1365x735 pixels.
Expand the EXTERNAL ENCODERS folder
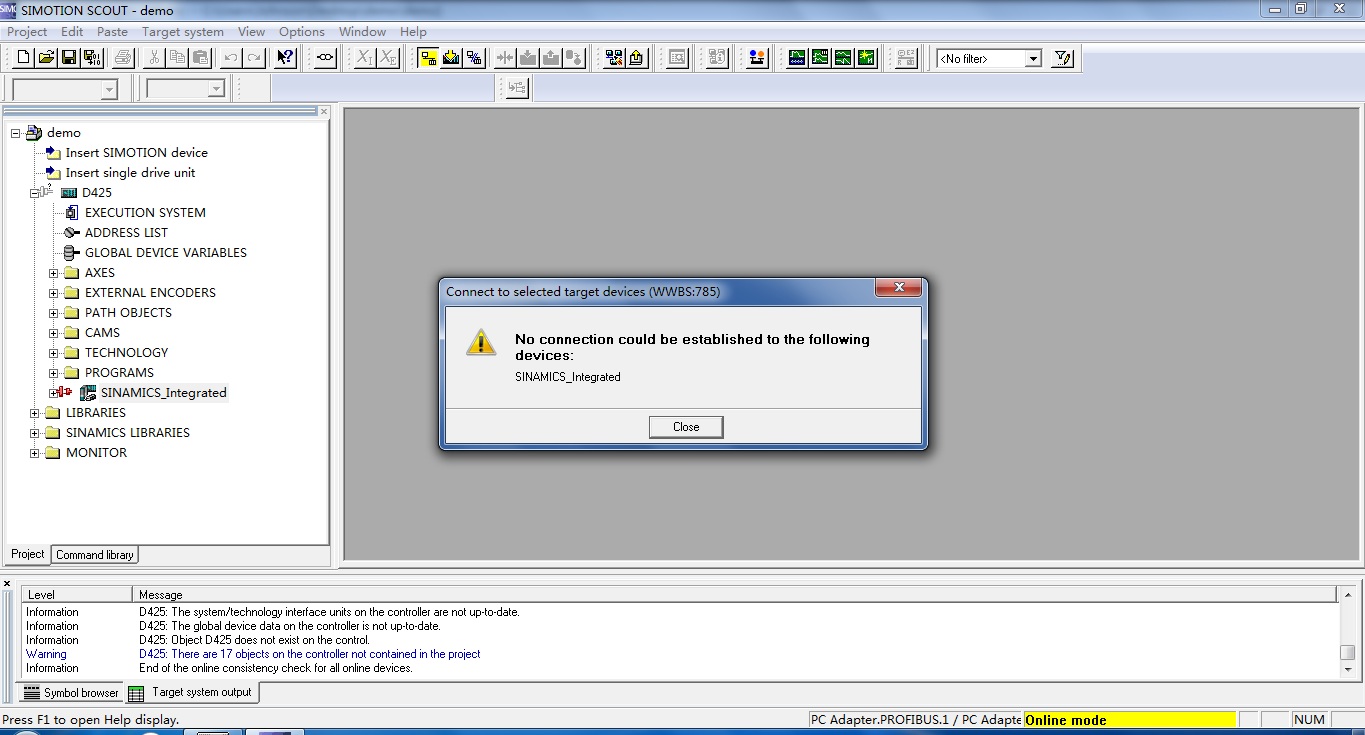(54, 293)
